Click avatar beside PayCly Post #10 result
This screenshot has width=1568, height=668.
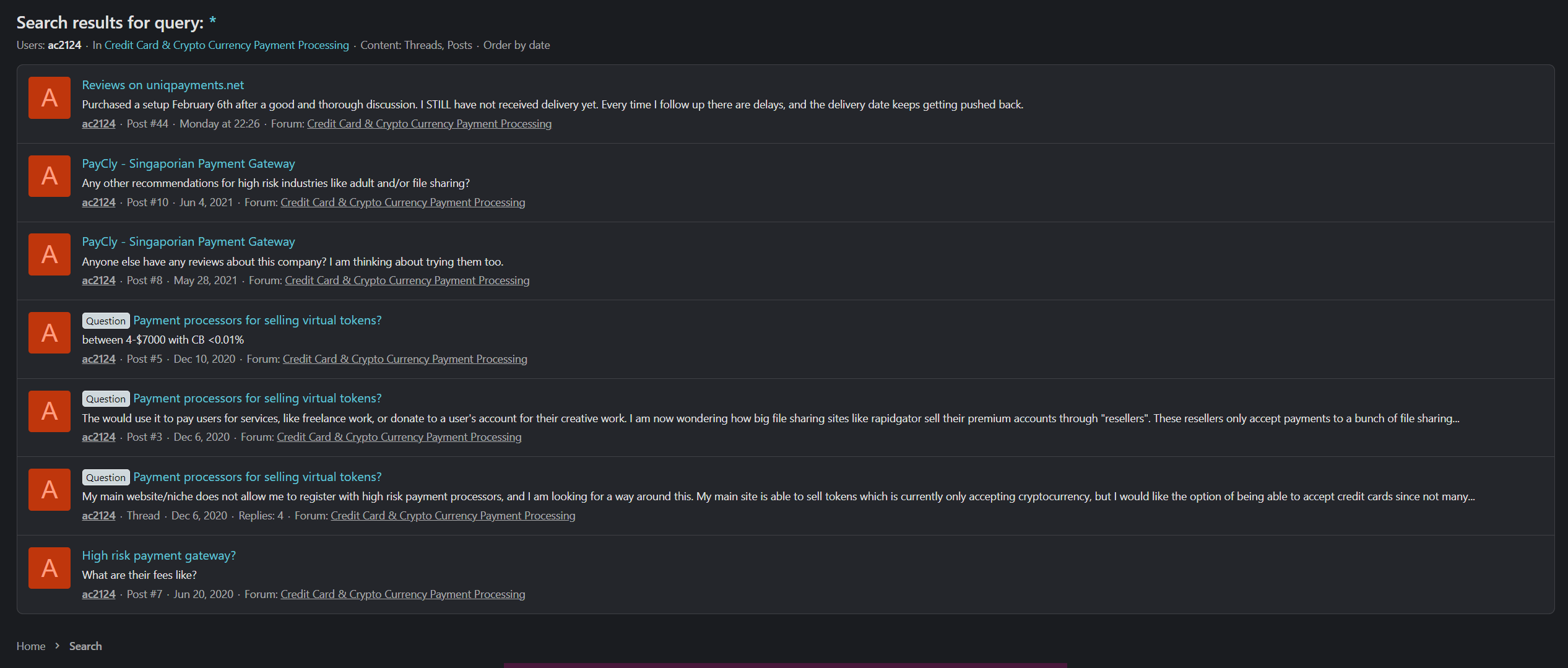(50, 176)
